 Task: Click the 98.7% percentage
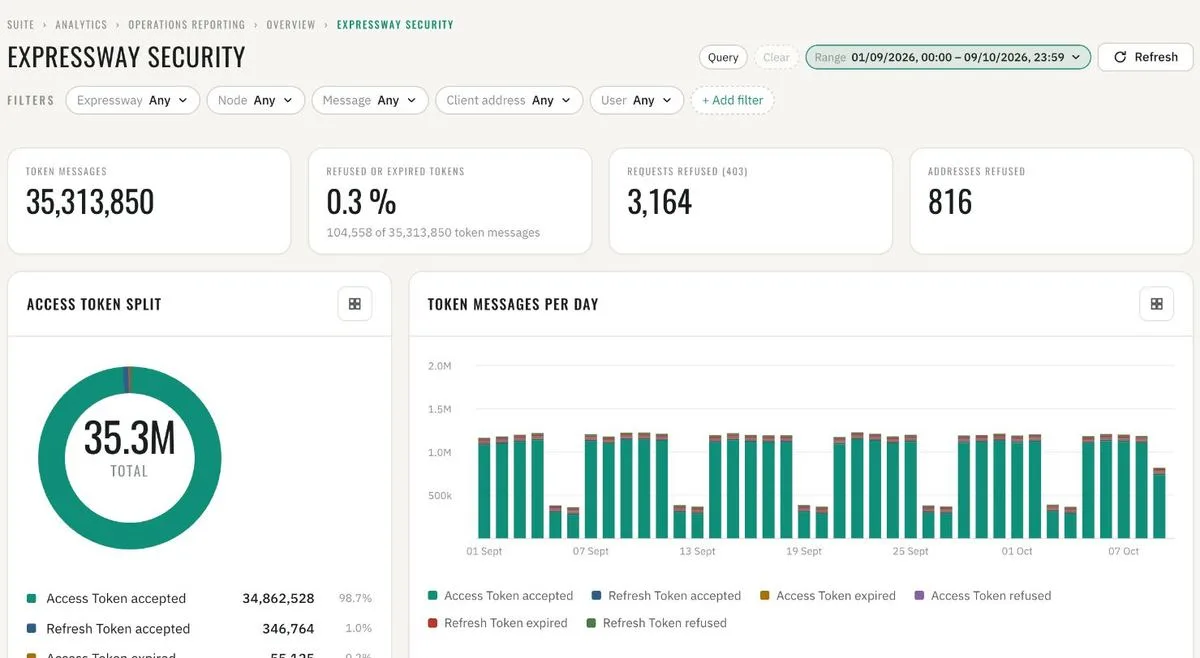(x=355, y=599)
